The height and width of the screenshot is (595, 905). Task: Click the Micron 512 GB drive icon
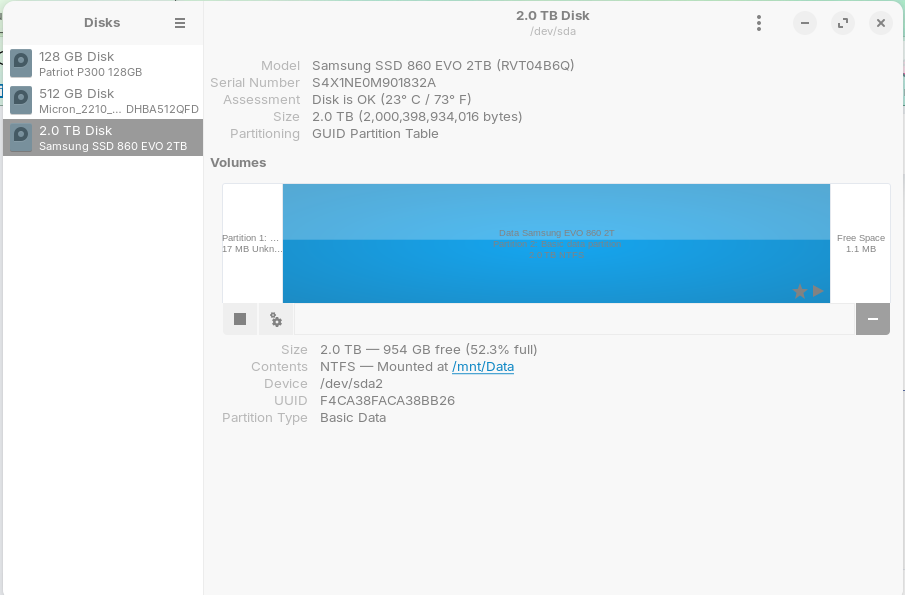pyautogui.click(x=20, y=100)
